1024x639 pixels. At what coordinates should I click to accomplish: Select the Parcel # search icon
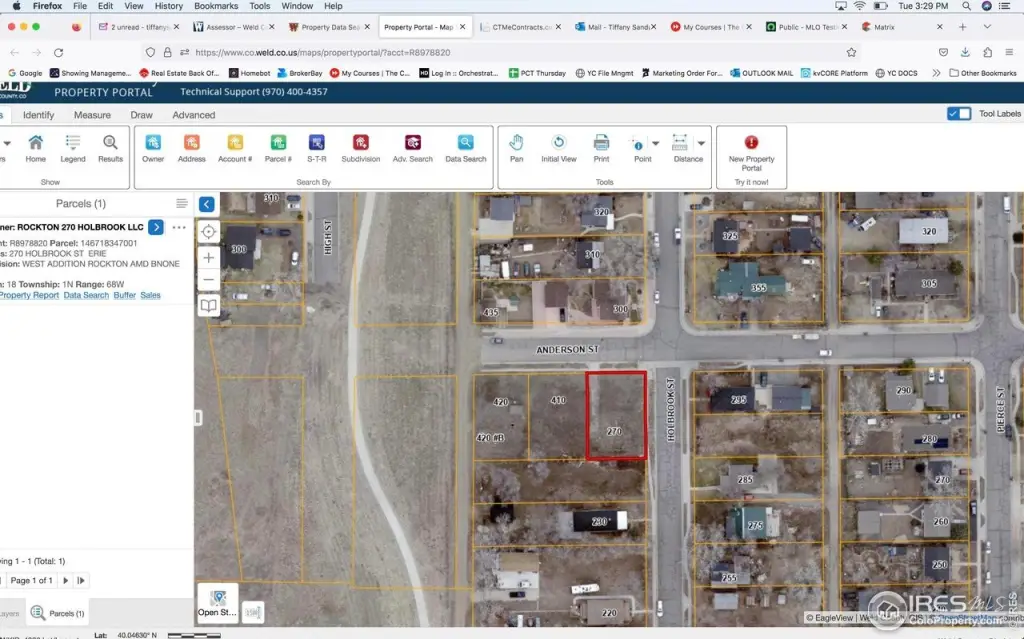click(x=278, y=147)
